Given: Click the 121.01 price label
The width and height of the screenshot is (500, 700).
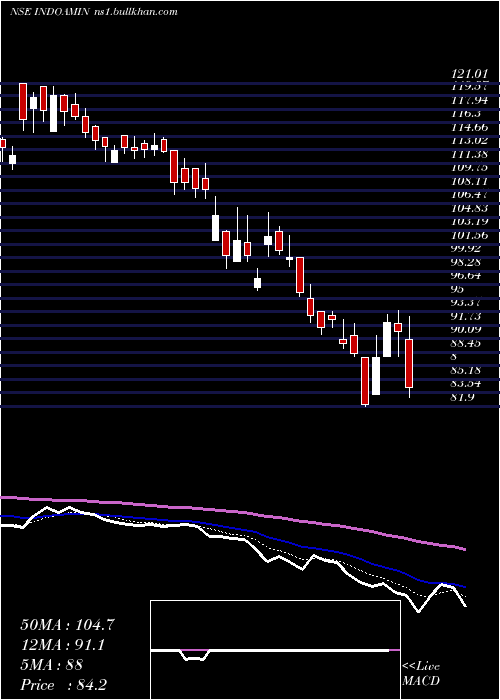Looking at the screenshot, I should [469, 74].
